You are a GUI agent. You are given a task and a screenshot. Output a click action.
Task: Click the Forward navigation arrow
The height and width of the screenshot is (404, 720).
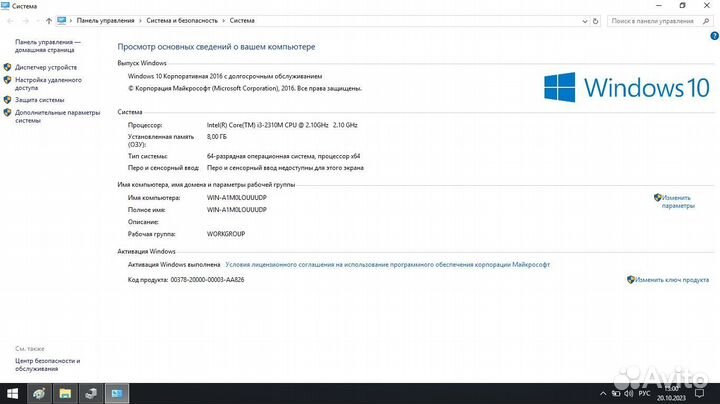(26, 21)
